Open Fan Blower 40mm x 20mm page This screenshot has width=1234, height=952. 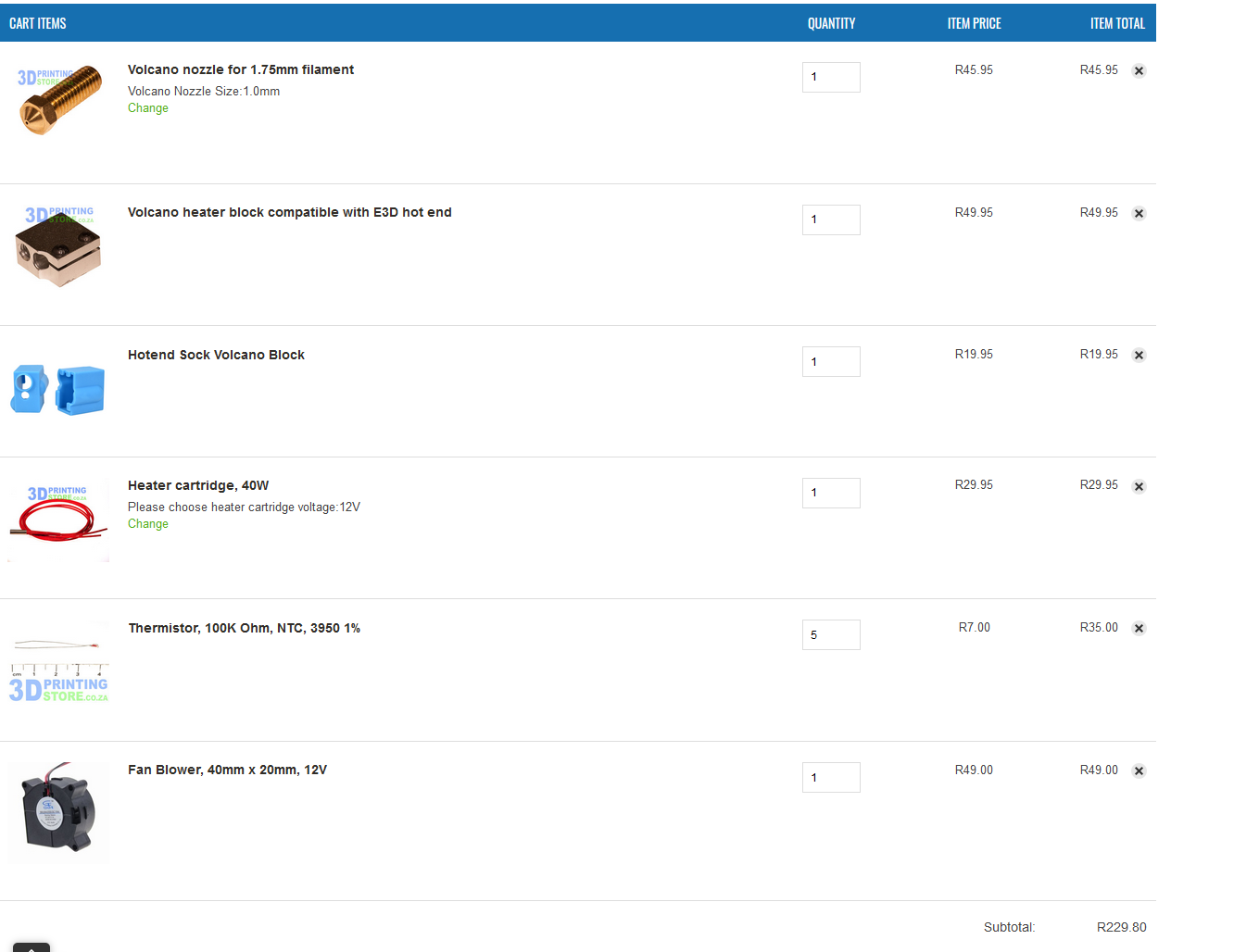click(x=227, y=770)
